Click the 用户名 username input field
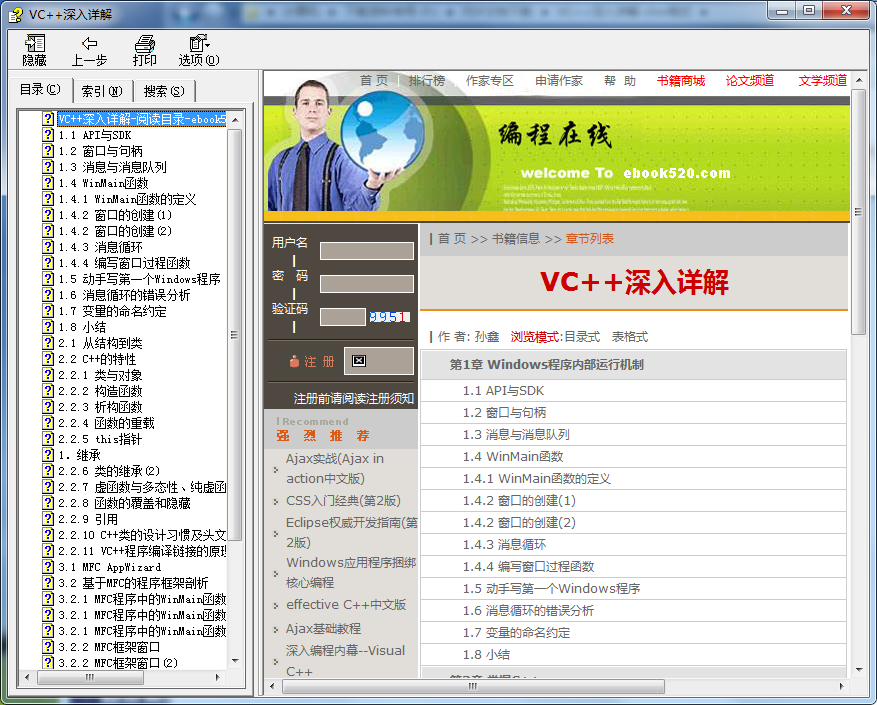 (366, 251)
